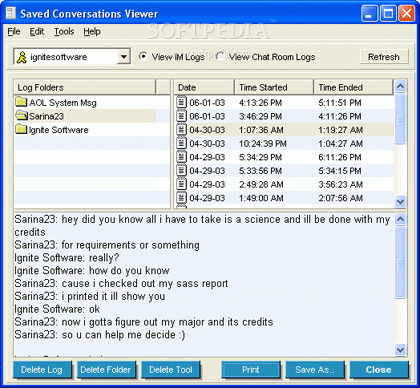Click the 'sass report' message line
Viewport: 420px width, 388px height.
121,283
